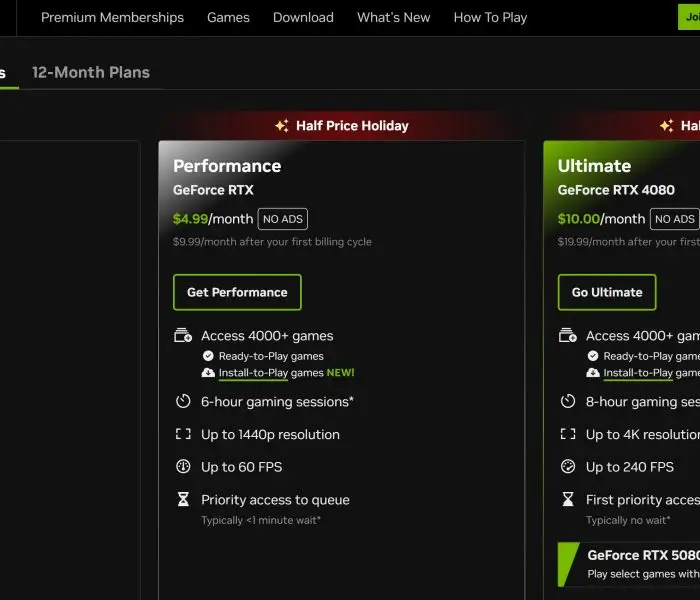Click the gauge icon beside Up to 60 FPS
Image resolution: width=700 pixels, height=600 pixels.
(x=183, y=467)
